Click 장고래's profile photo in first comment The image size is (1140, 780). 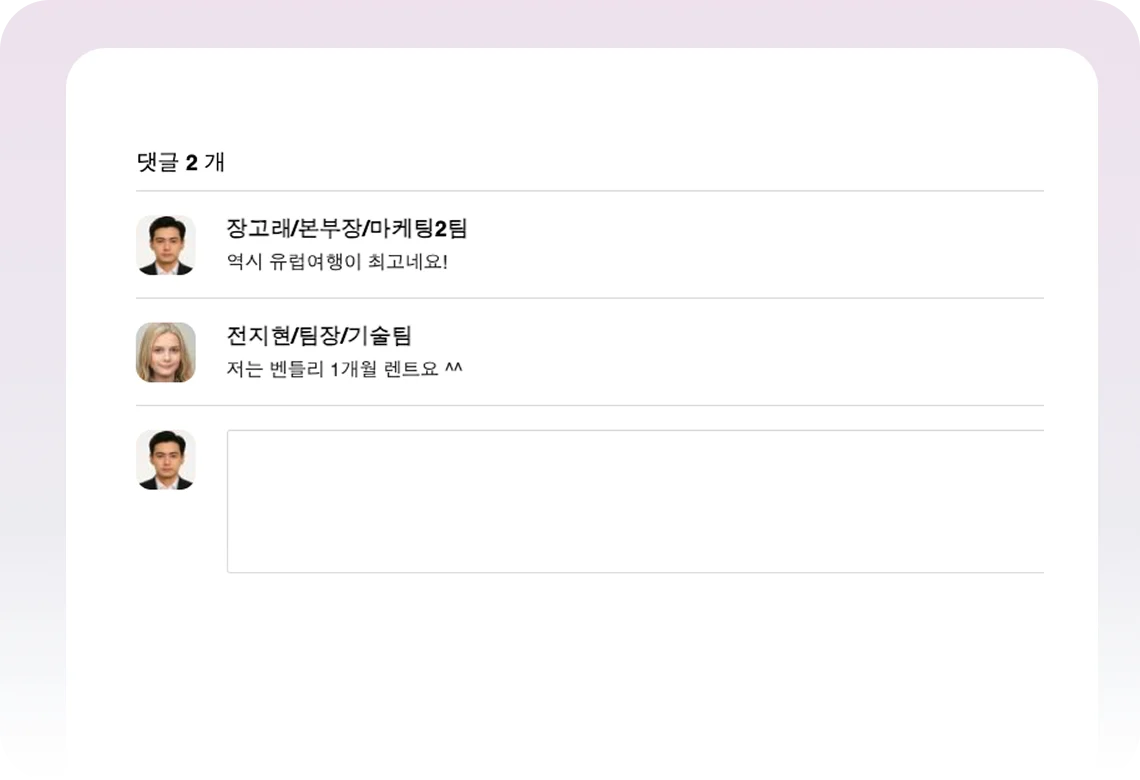[165, 245]
